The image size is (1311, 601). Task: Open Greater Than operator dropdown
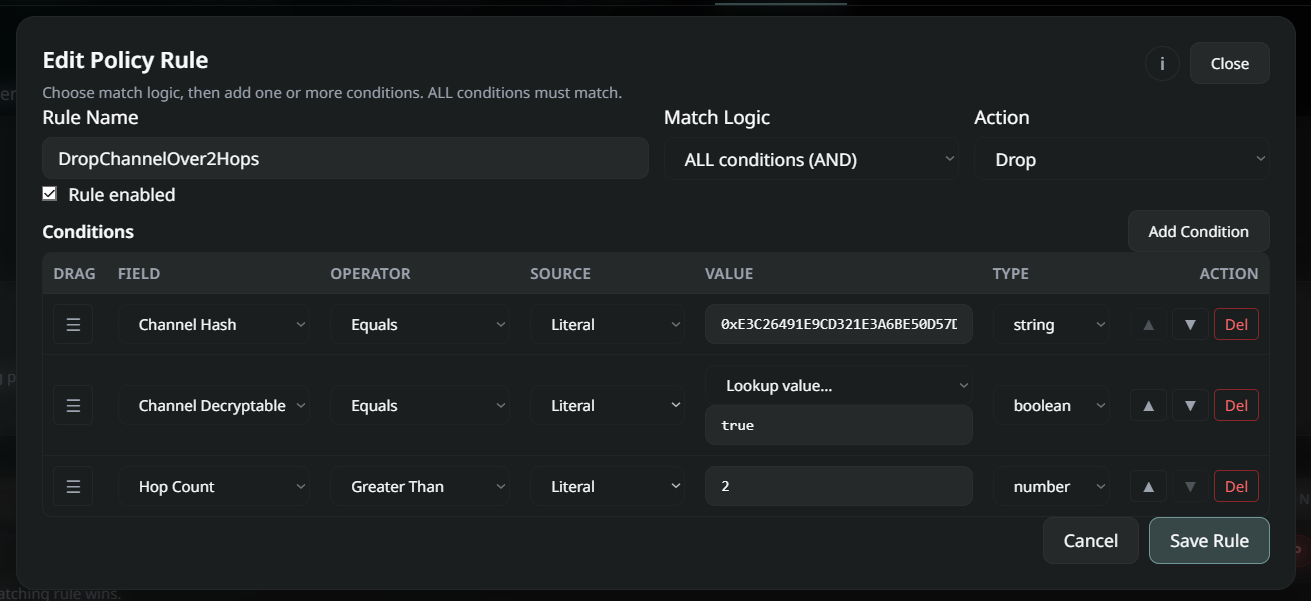(x=419, y=486)
